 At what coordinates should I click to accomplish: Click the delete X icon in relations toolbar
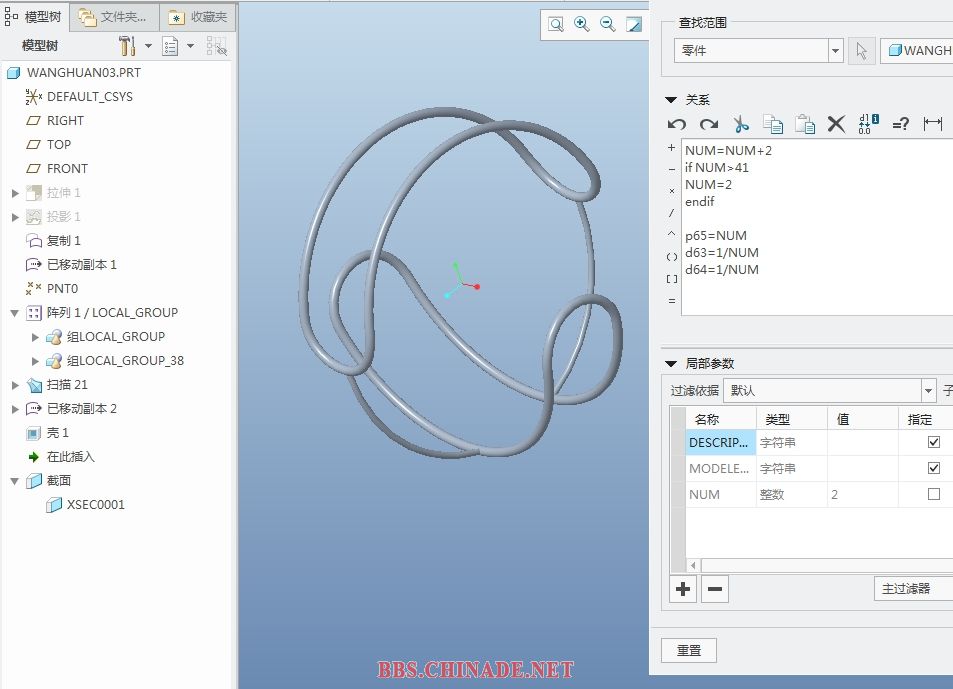[x=837, y=124]
